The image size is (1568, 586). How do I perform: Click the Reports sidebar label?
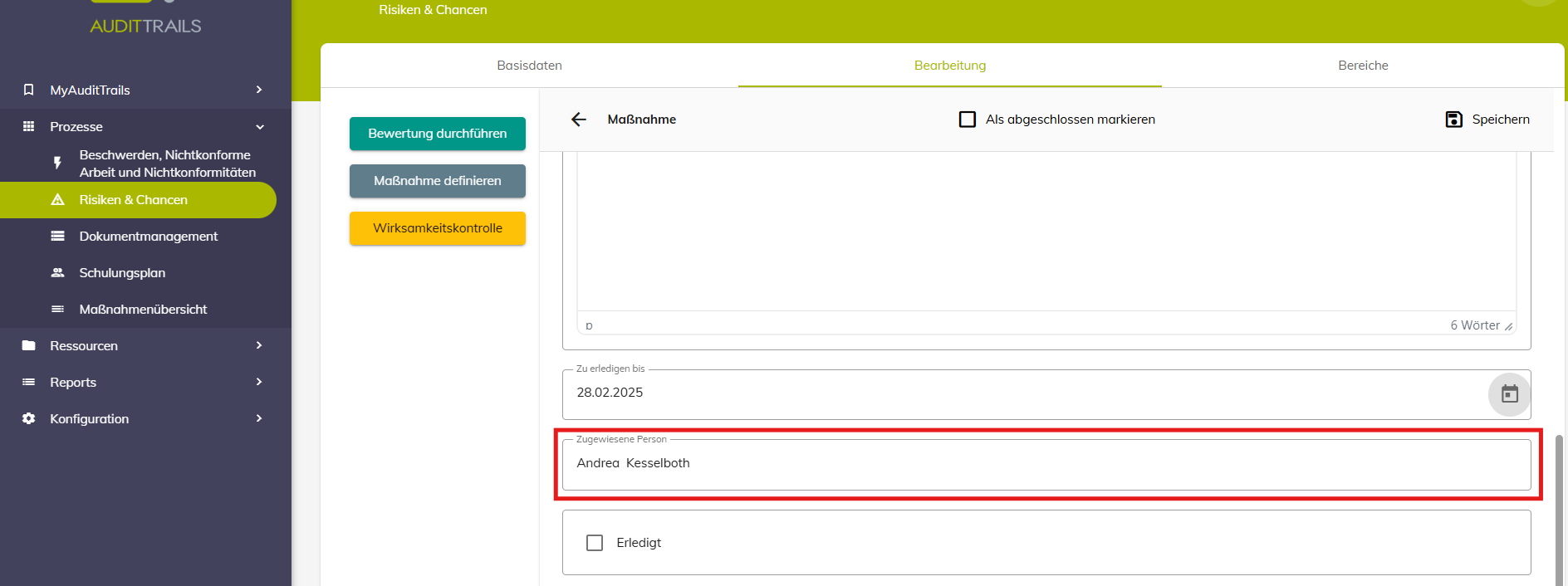tap(73, 382)
